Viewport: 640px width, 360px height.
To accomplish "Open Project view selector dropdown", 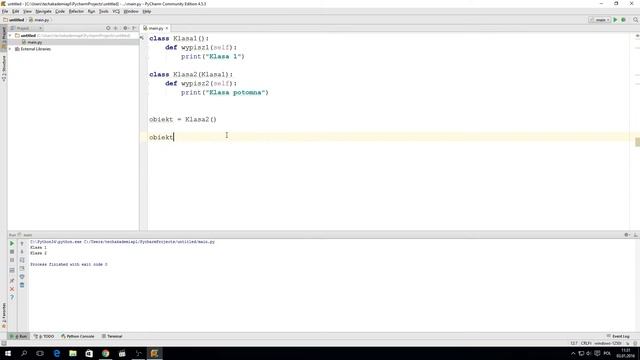I will click(x=26, y=28).
